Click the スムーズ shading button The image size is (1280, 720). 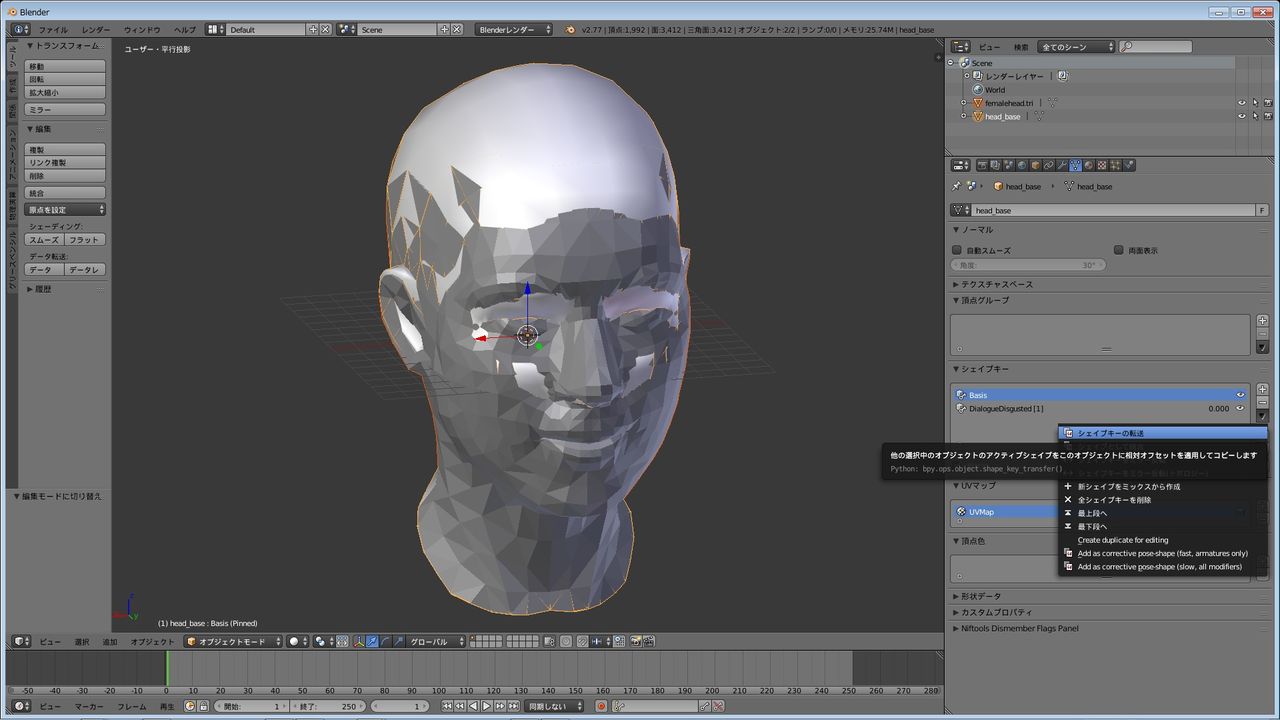(x=44, y=240)
